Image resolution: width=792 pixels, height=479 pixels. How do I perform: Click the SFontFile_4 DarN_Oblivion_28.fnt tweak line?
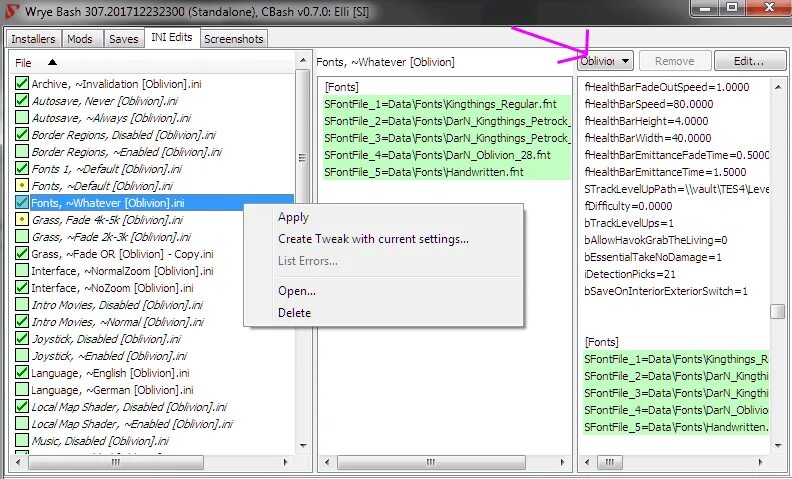click(447, 155)
